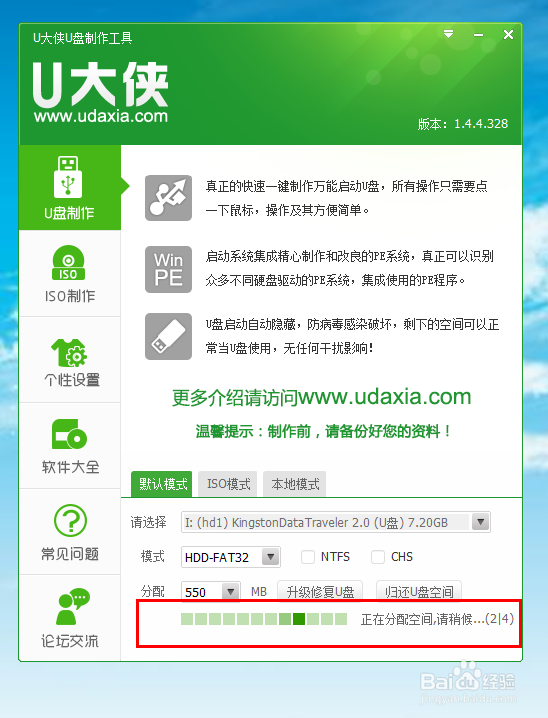Click the 升级修复U盘 button
This screenshot has width=548, height=718.
pyautogui.click(x=320, y=591)
